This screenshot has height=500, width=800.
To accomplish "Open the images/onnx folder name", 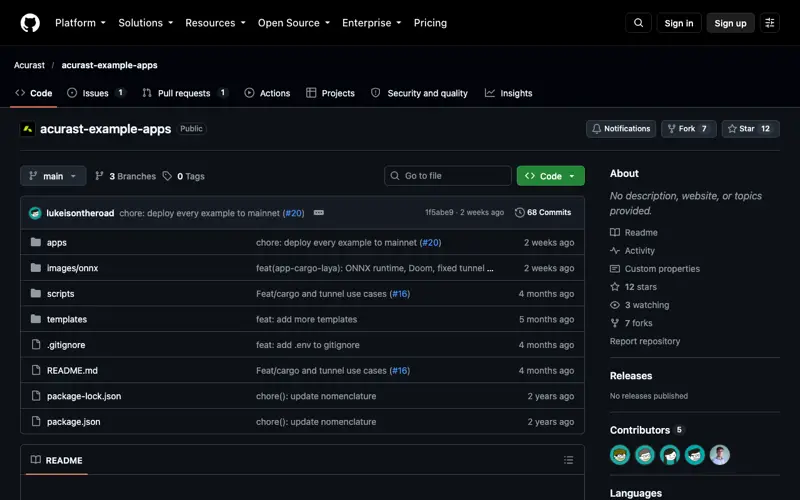I will coord(72,267).
